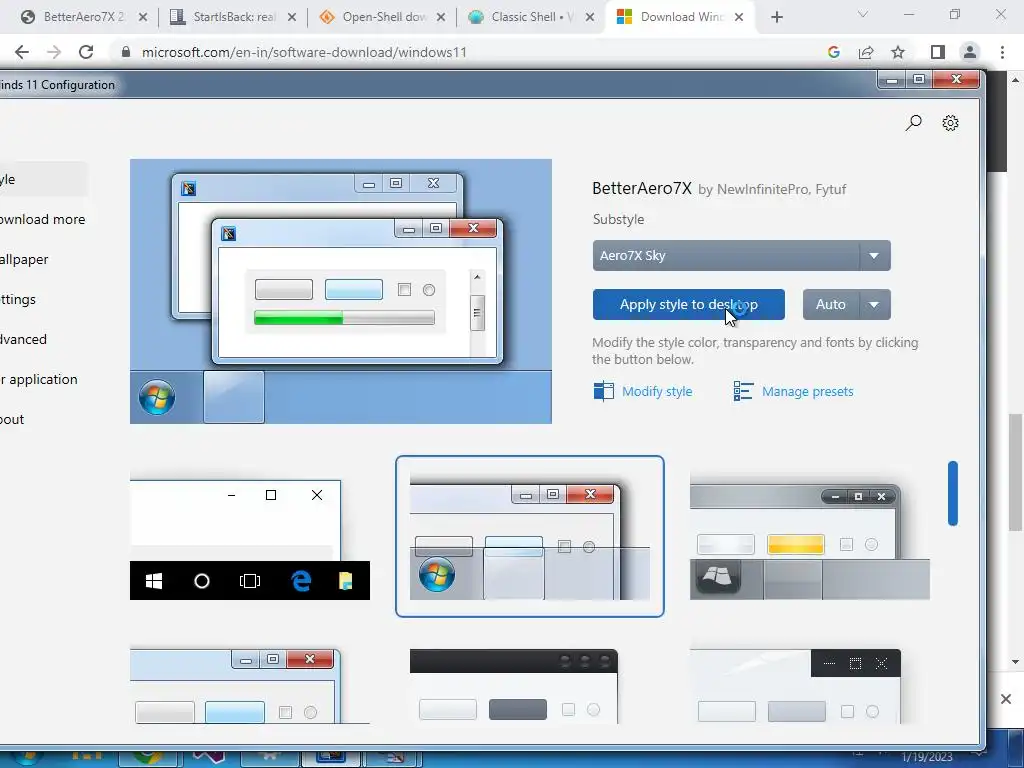Viewport: 1024px width, 768px height.
Task: Open the Chrome three-dot menu
Action: (x=1002, y=52)
